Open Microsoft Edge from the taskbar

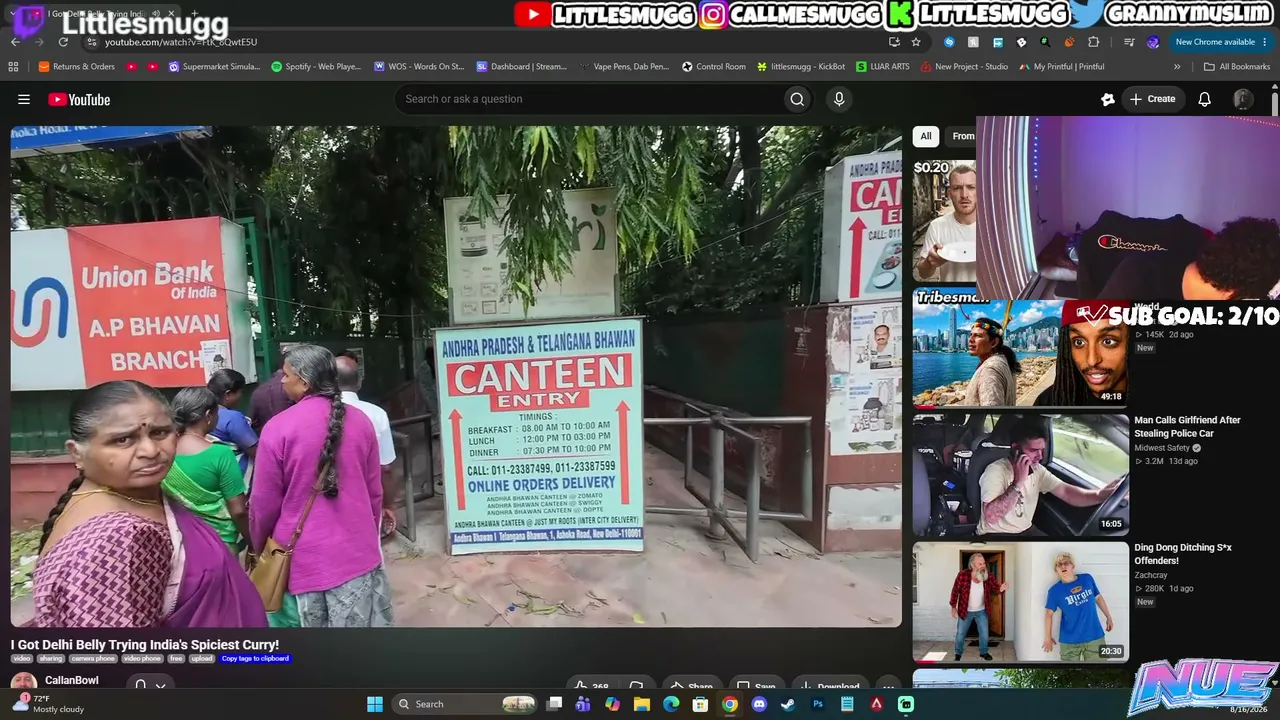click(671, 704)
